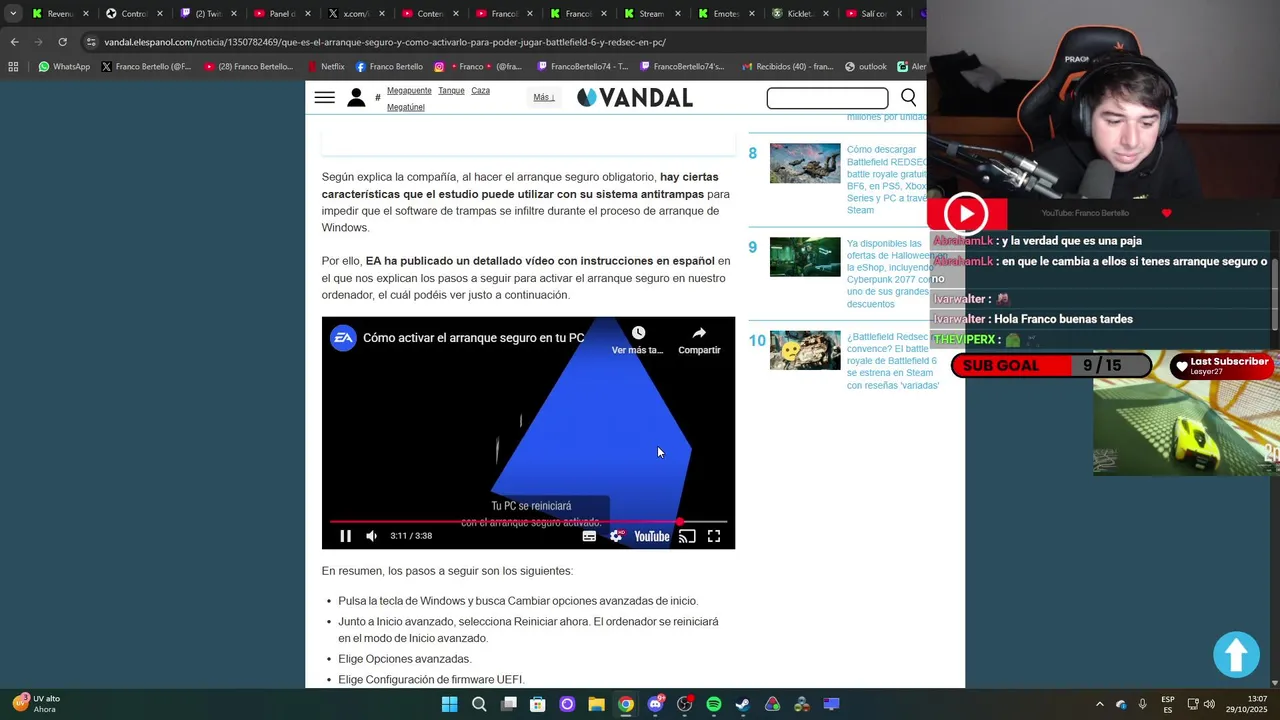Open Discord from the taskbar
Image resolution: width=1280 pixels, height=720 pixels.
click(x=655, y=704)
